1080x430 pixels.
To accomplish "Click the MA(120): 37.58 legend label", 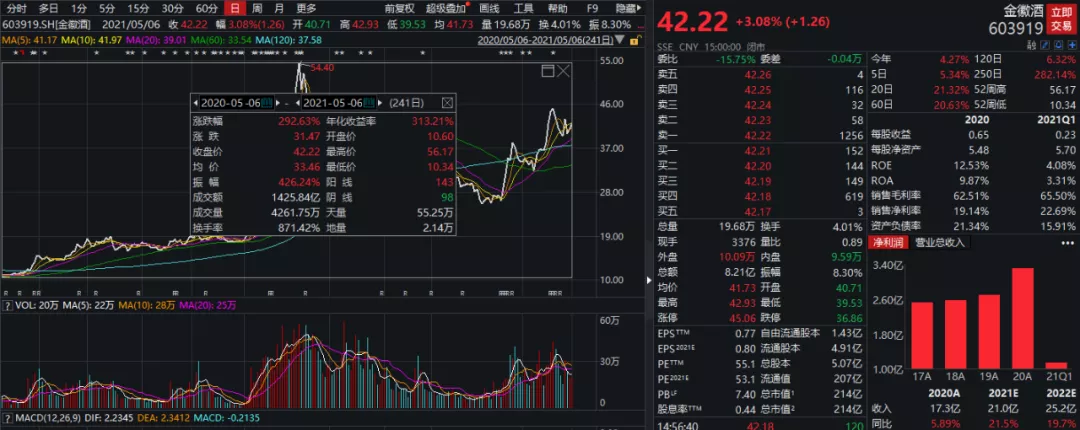I will coord(287,40).
